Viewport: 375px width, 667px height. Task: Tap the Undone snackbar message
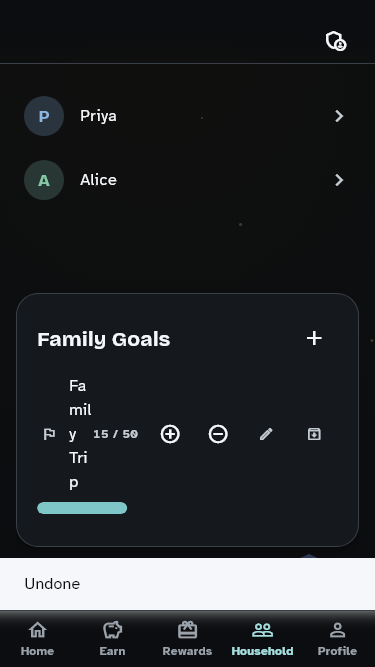click(52, 584)
